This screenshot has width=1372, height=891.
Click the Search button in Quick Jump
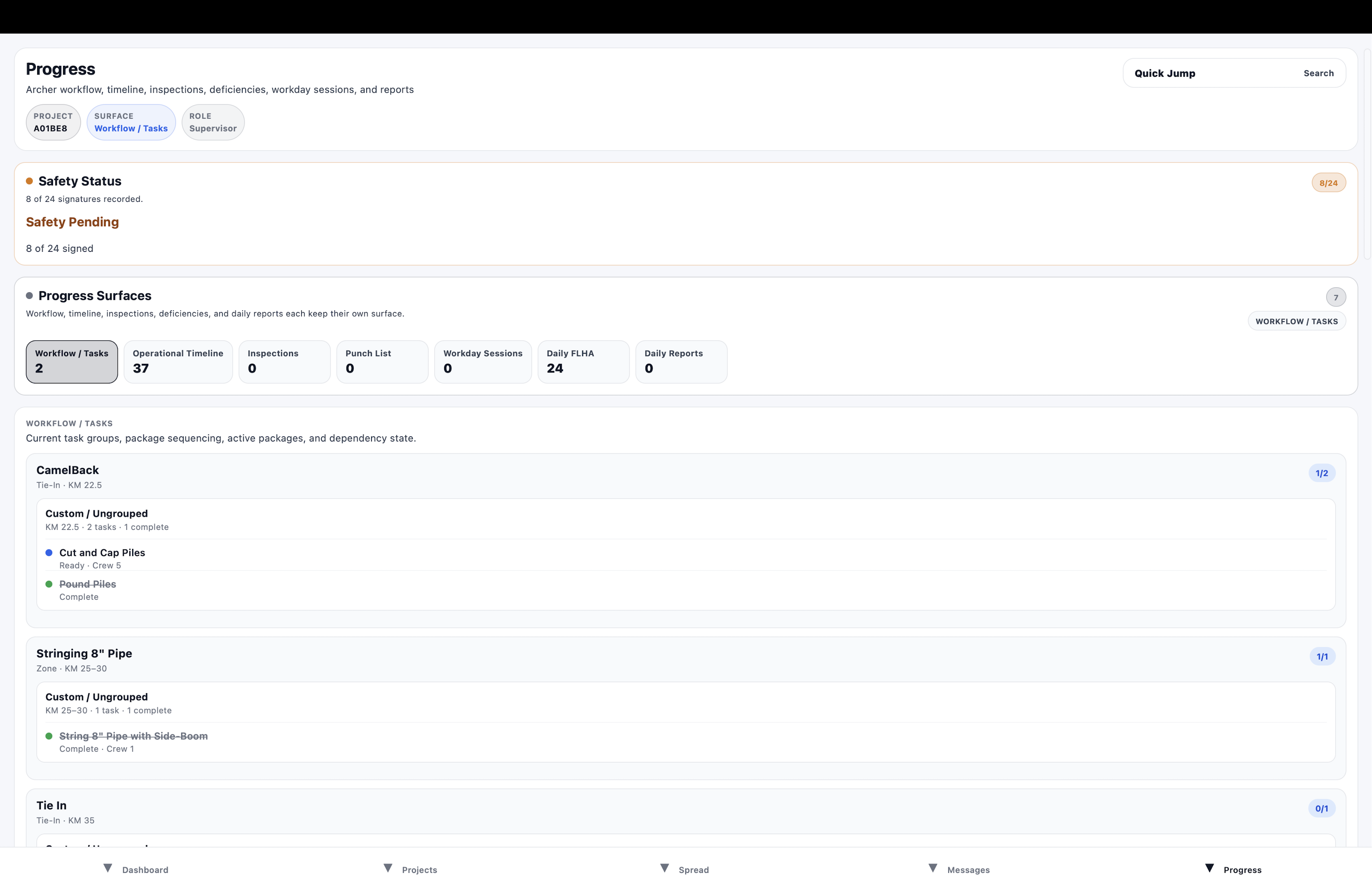pos(1318,73)
